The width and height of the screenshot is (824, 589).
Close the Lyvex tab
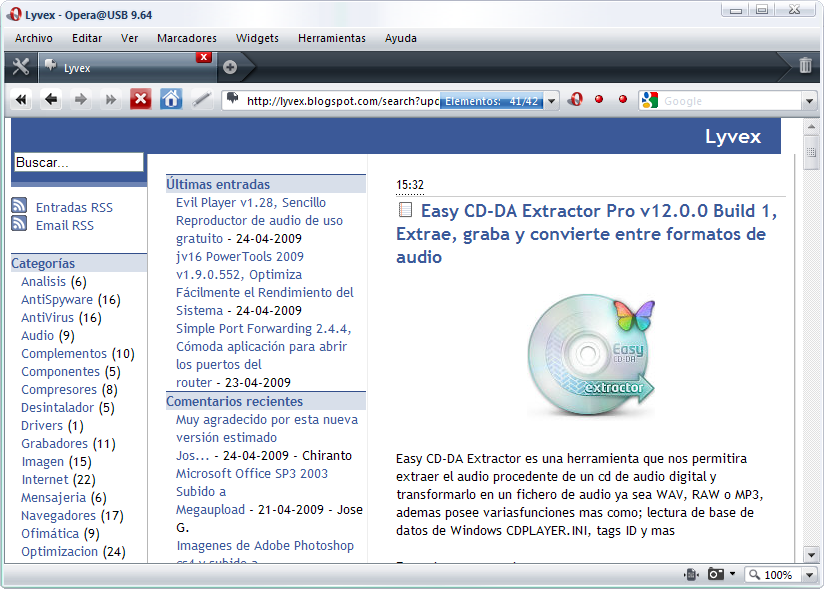[x=204, y=57]
